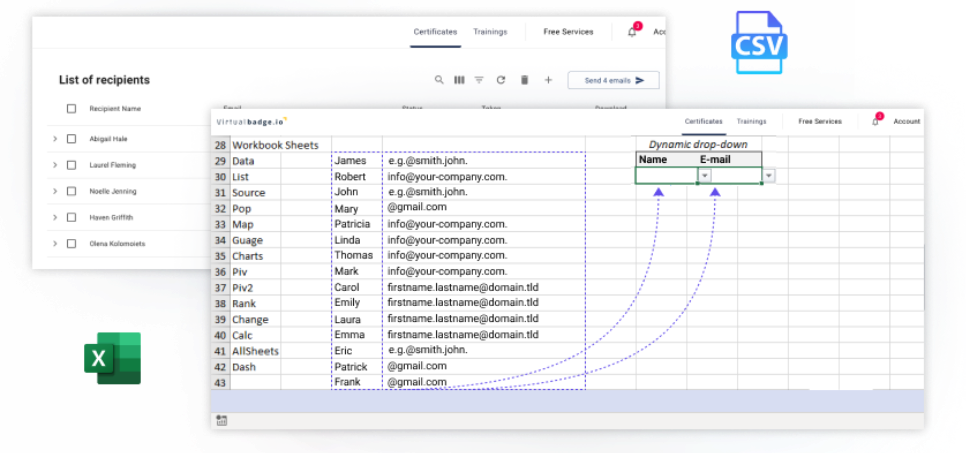
Task: Click the Virtualbadge.io logo
Action: point(252,121)
